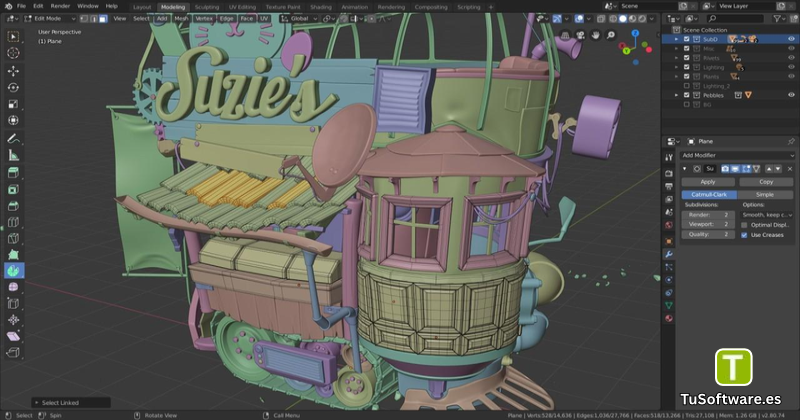Open the Render properties tab
The image size is (800, 420).
(669, 174)
